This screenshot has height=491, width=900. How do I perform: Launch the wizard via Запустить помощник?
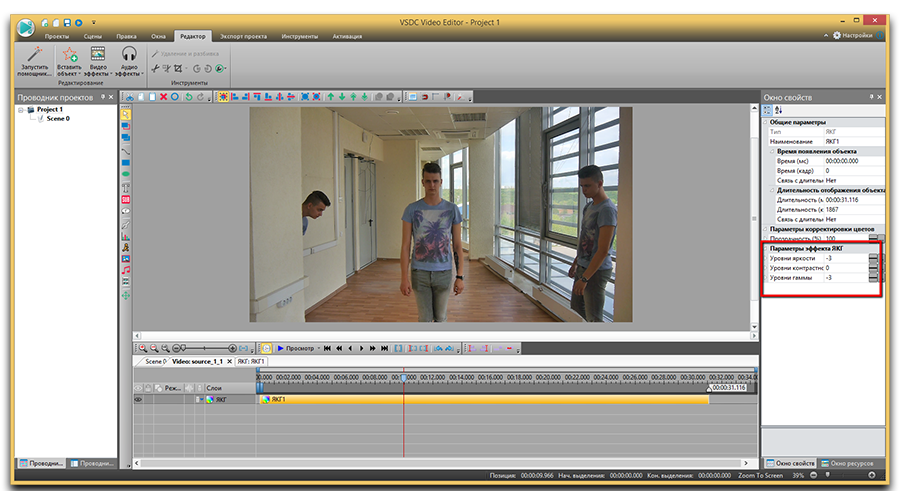(34, 61)
